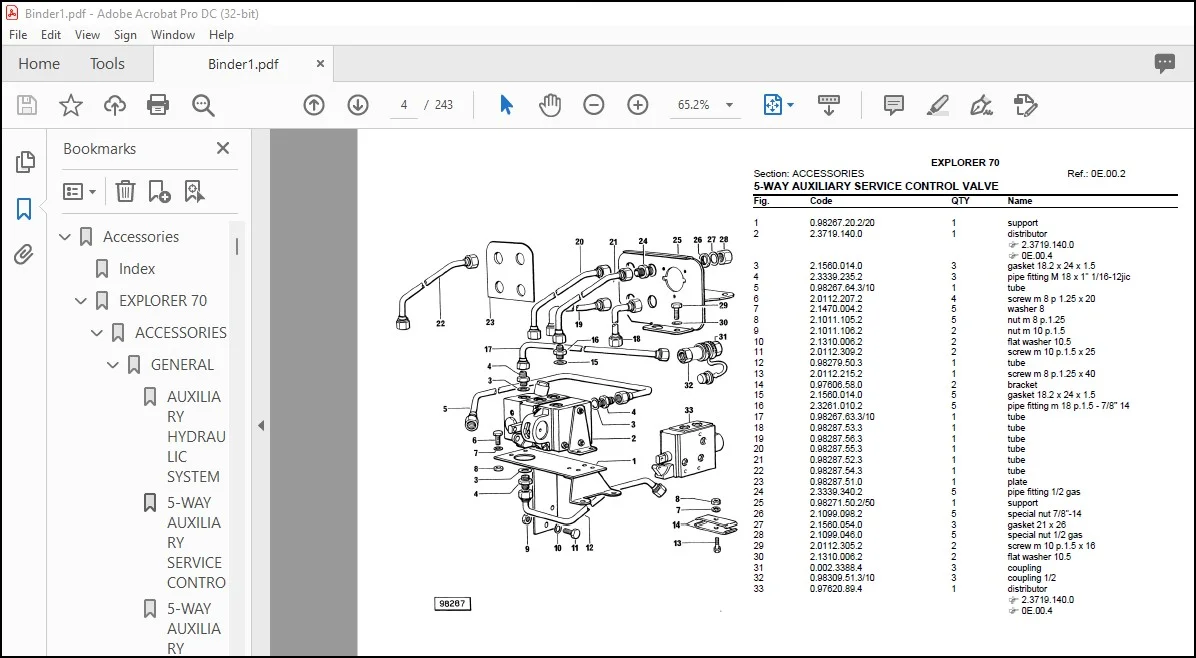Click the 'Ref.: 0E.00.2' text
This screenshot has width=1196, height=658.
(1096, 174)
